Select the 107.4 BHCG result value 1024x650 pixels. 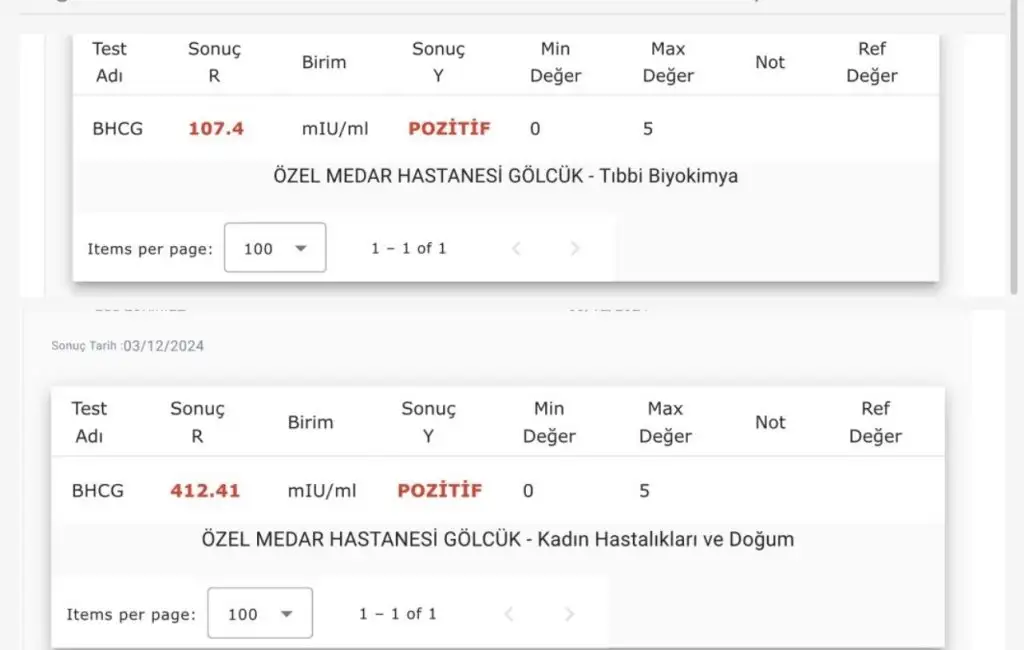[216, 129]
